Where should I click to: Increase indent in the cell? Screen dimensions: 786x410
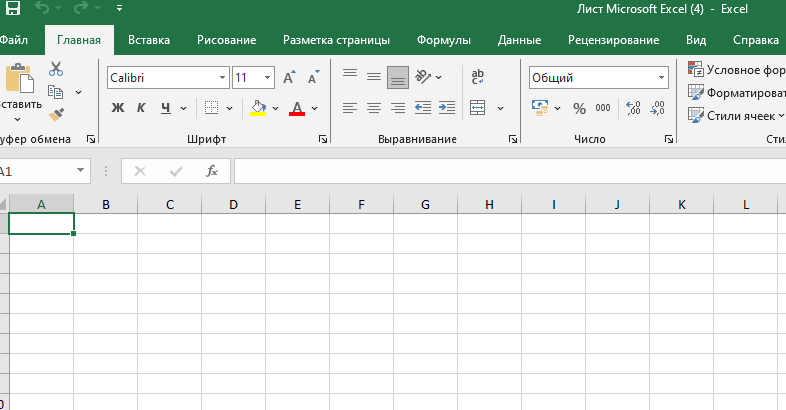[447, 108]
